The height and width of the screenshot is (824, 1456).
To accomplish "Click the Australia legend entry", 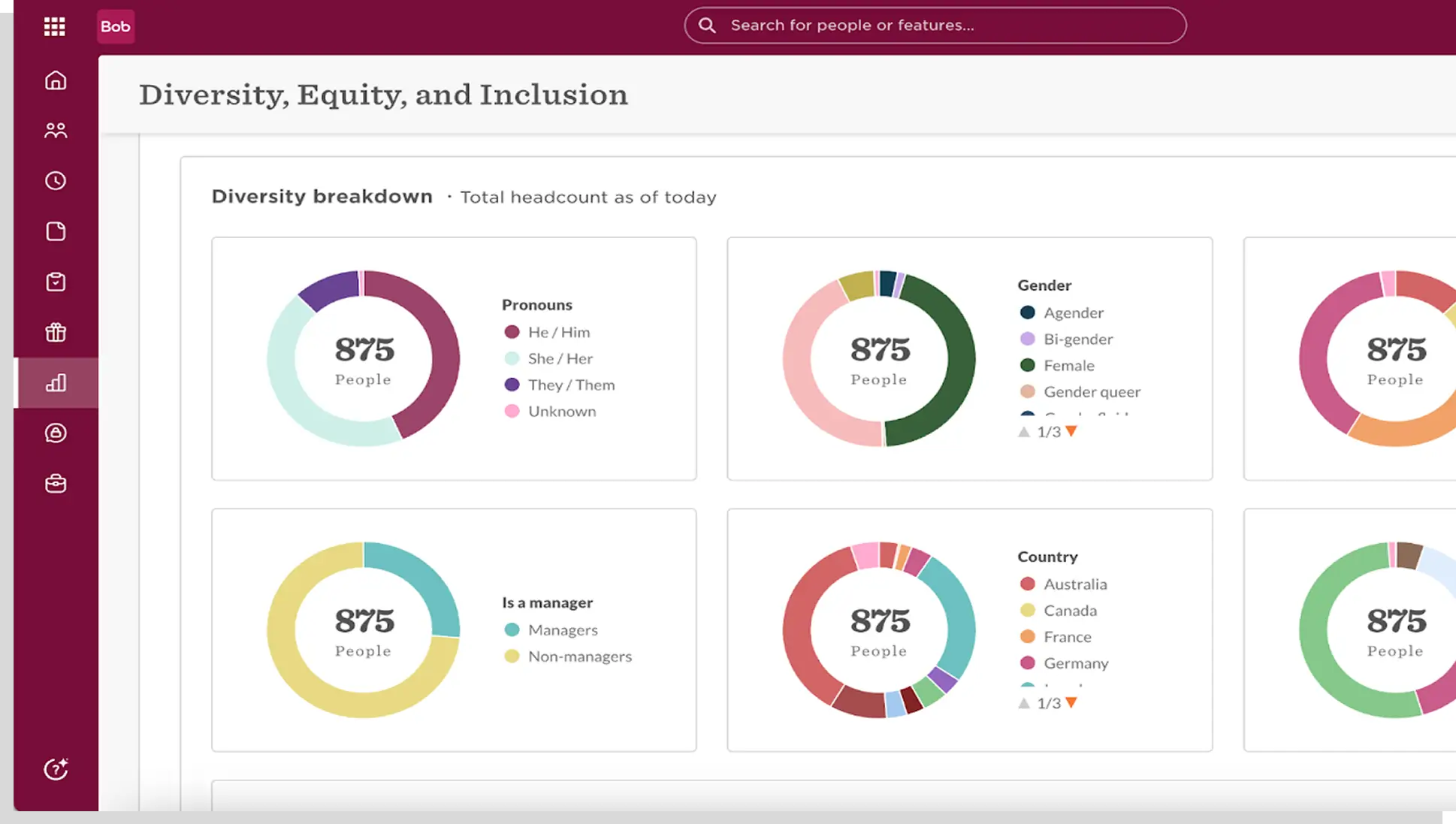I will (x=1062, y=584).
